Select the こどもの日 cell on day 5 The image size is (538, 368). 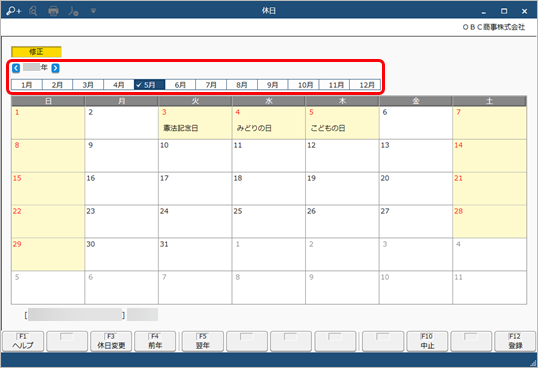click(342, 123)
